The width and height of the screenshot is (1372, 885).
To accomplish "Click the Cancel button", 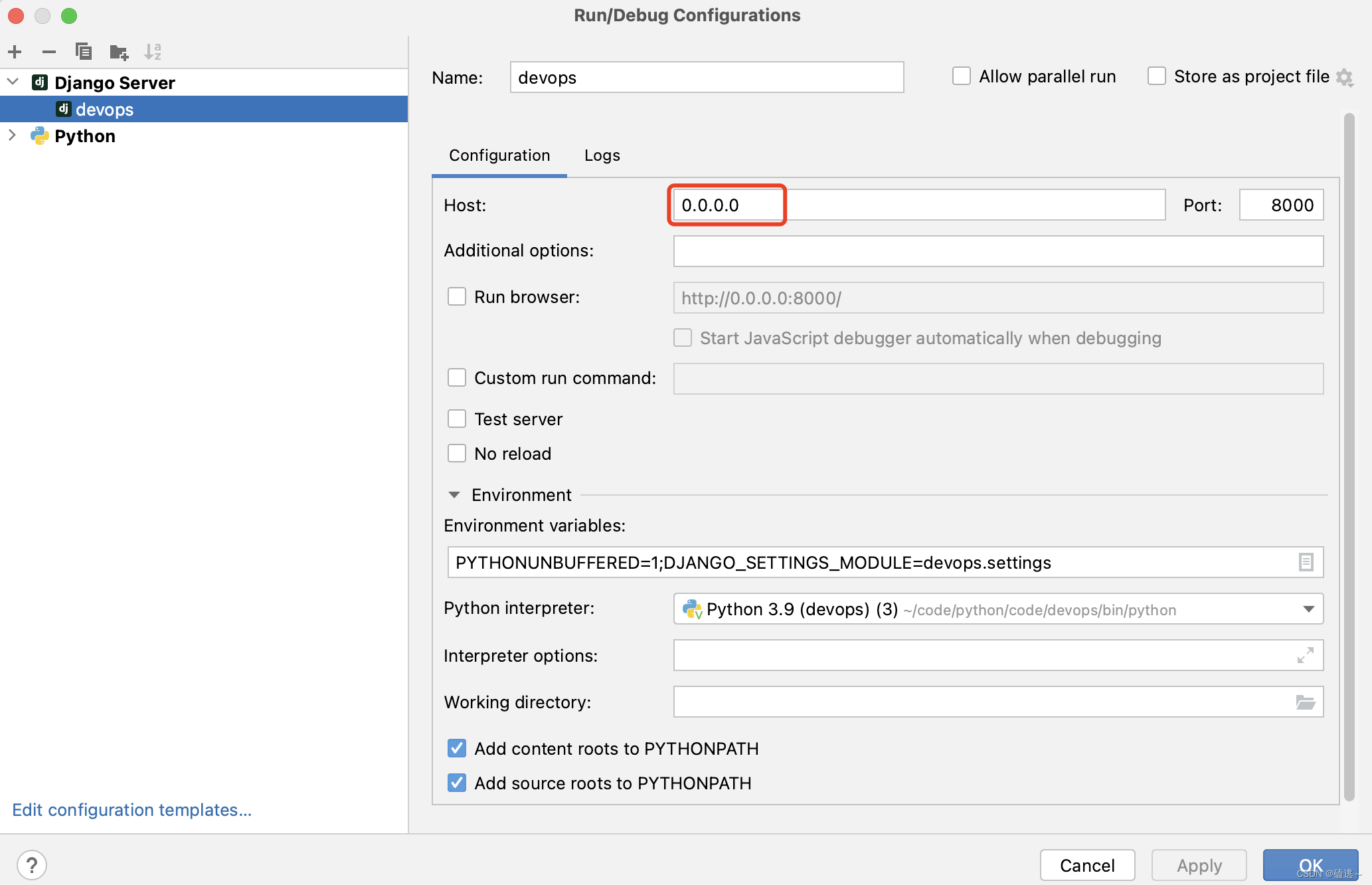I will [1087, 865].
